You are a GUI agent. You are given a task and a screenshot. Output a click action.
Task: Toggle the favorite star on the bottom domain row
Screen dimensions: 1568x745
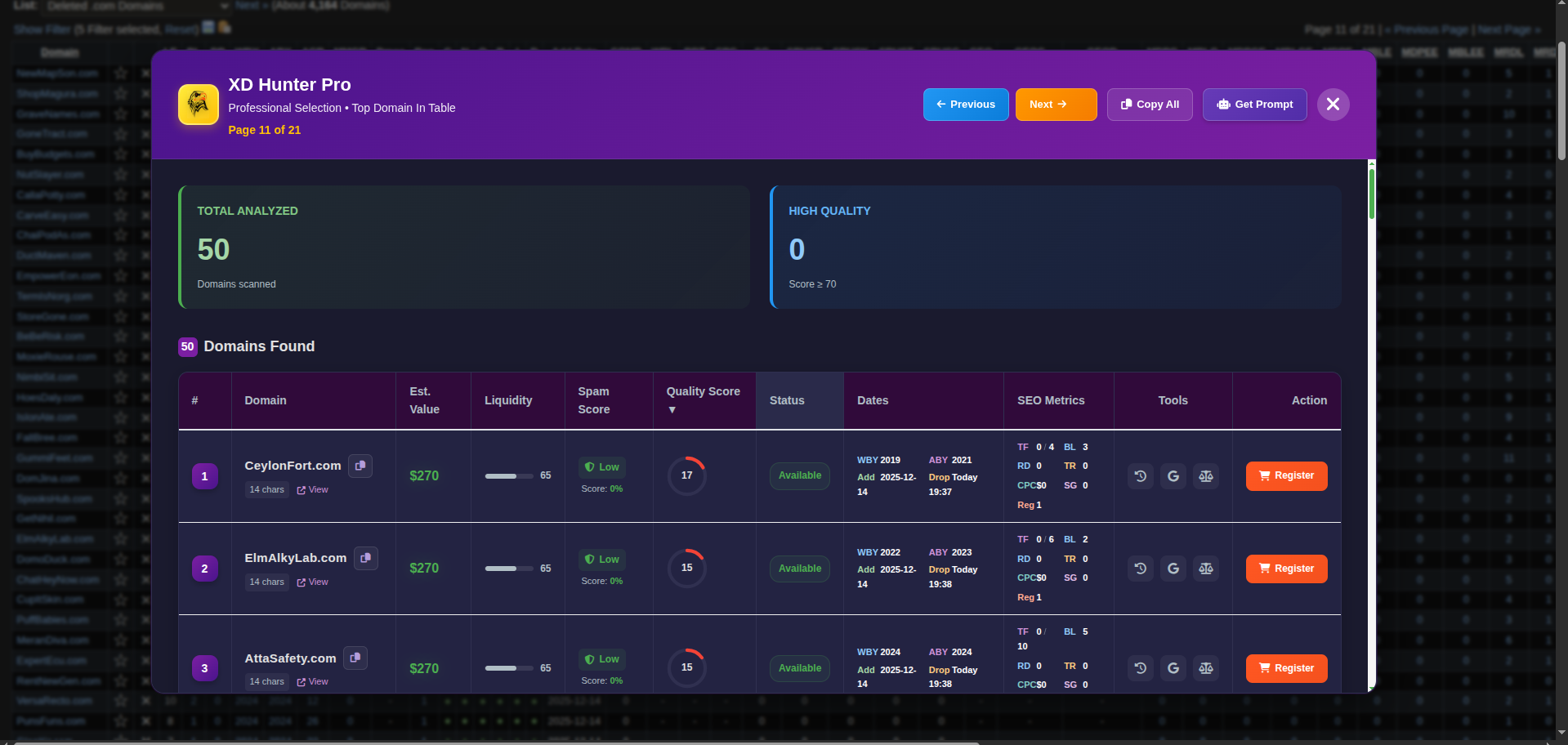120,721
